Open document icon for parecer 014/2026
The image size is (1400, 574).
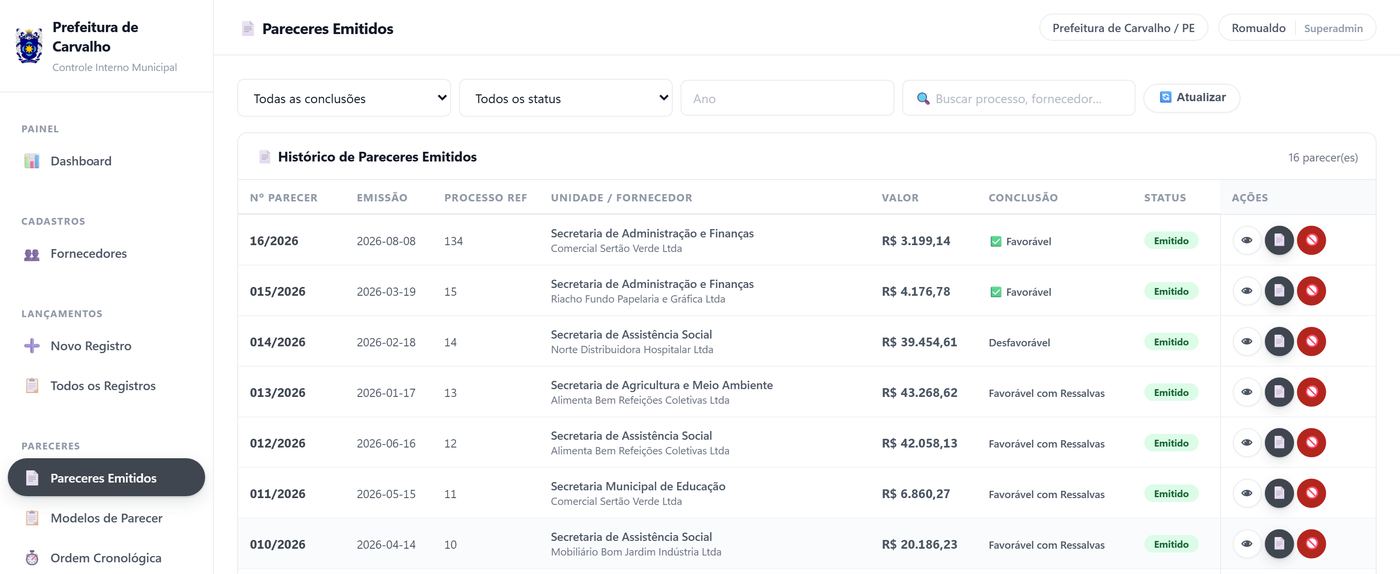coord(1279,341)
